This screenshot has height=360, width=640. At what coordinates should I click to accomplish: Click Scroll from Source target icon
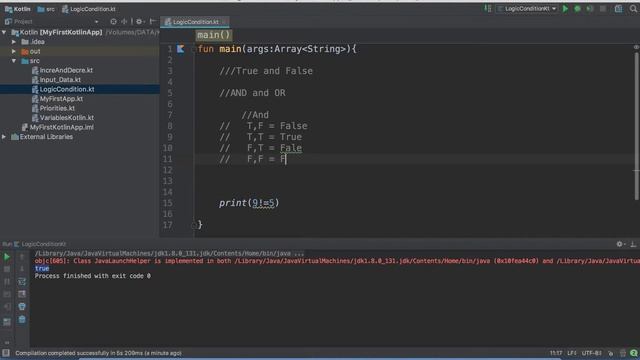(113, 22)
